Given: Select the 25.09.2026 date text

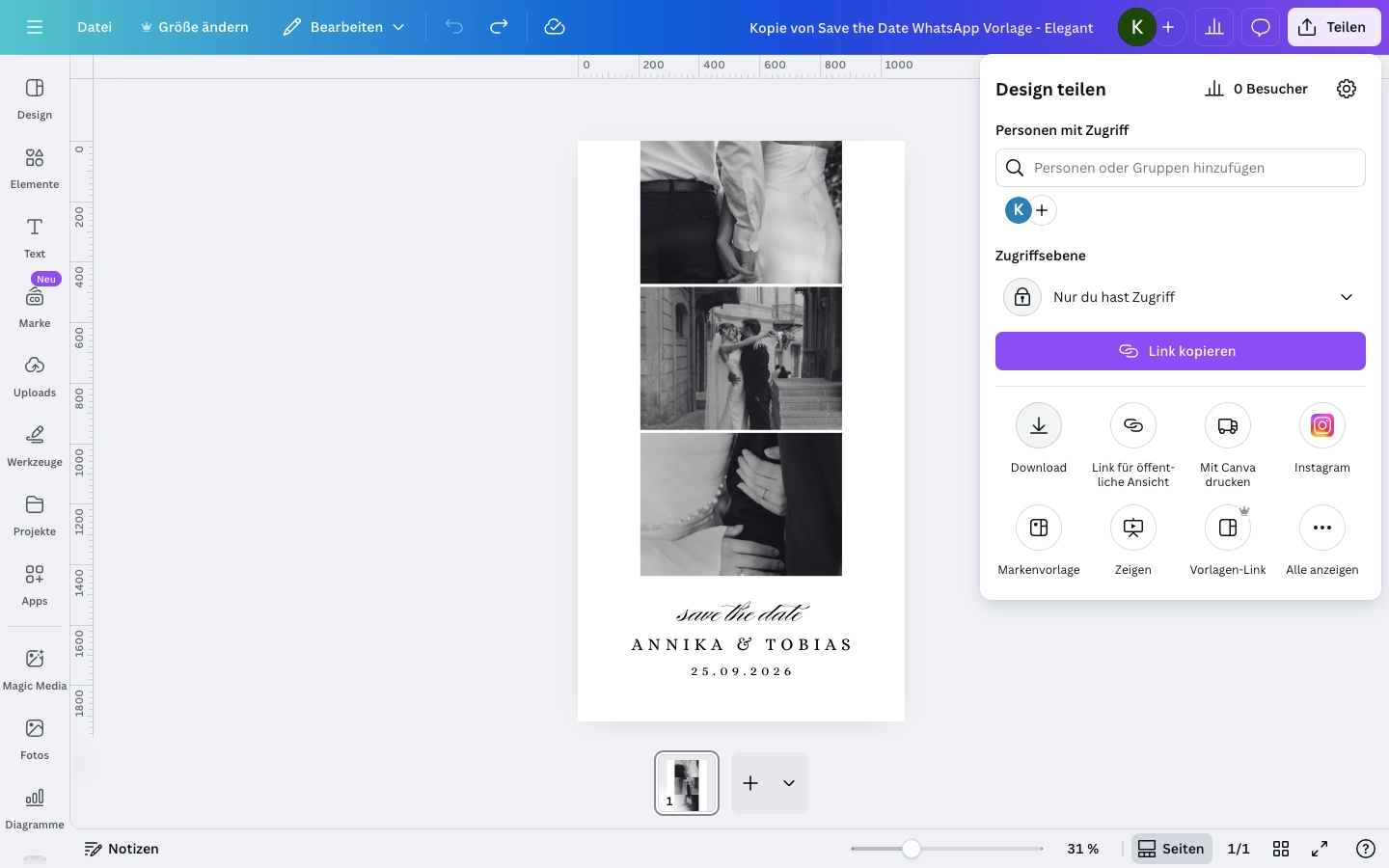Looking at the screenshot, I should tap(742, 671).
